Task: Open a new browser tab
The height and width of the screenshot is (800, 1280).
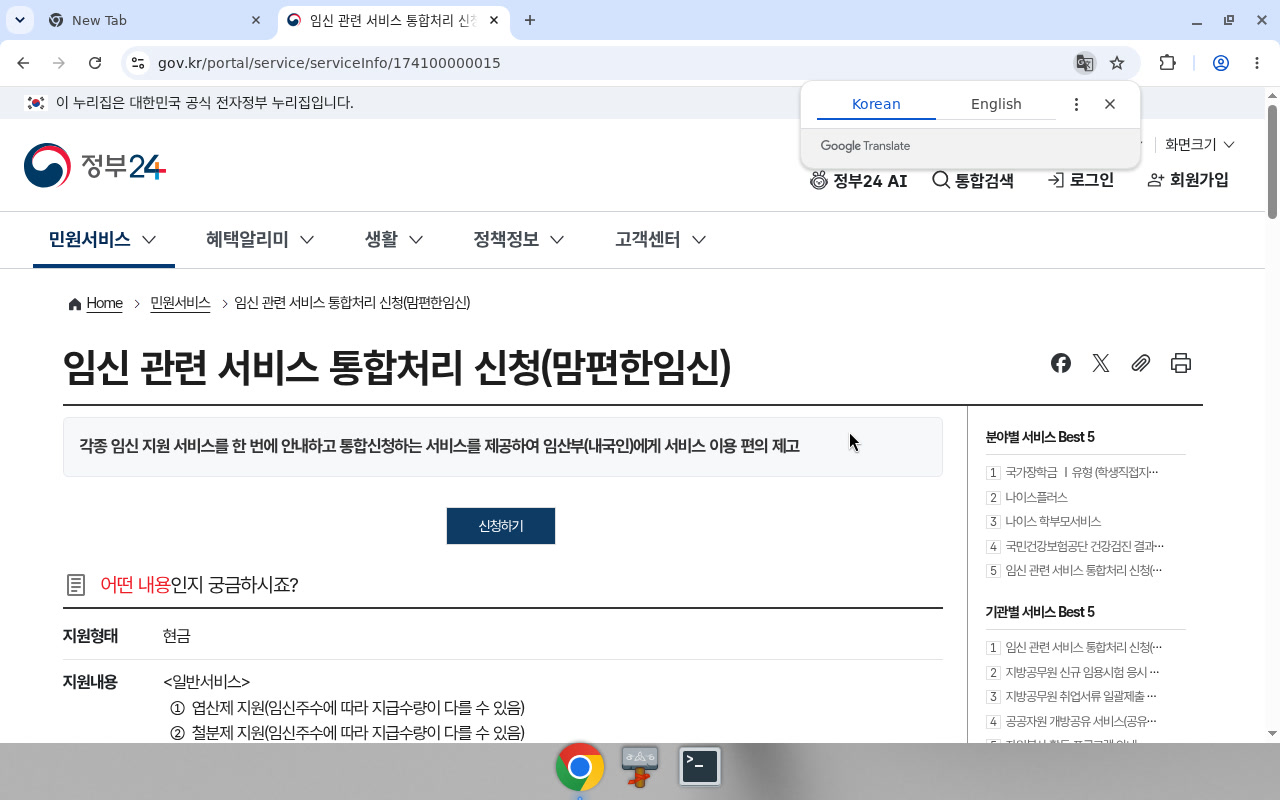Action: [530, 20]
